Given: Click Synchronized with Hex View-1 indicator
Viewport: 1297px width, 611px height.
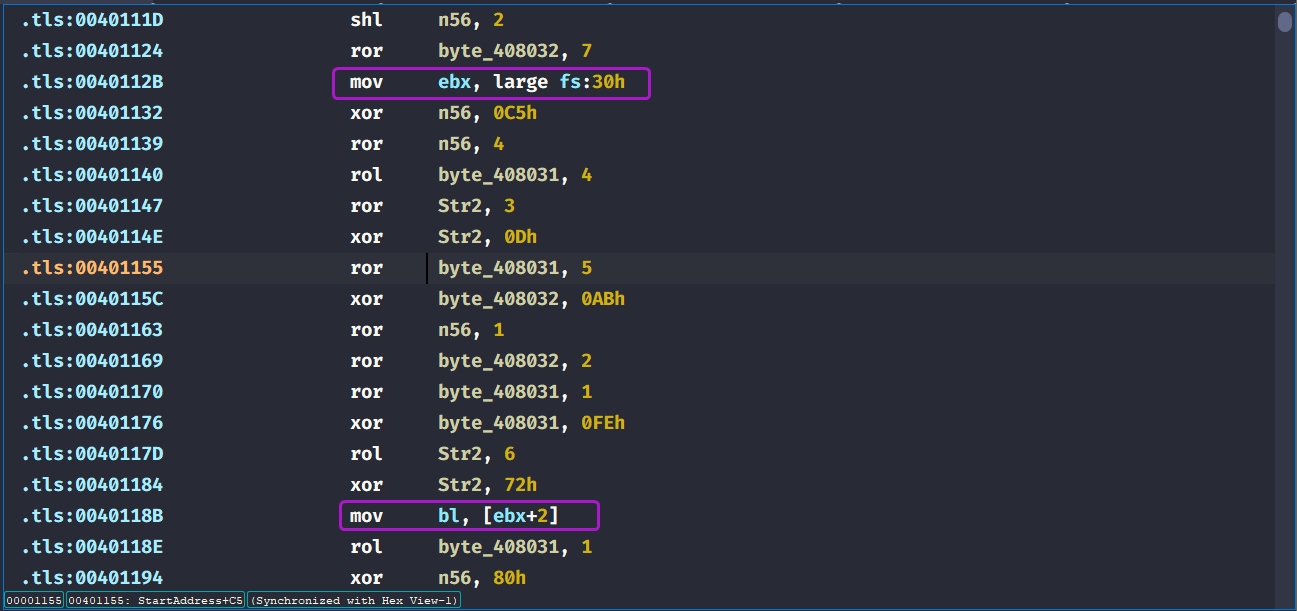Looking at the screenshot, I should 354,600.
